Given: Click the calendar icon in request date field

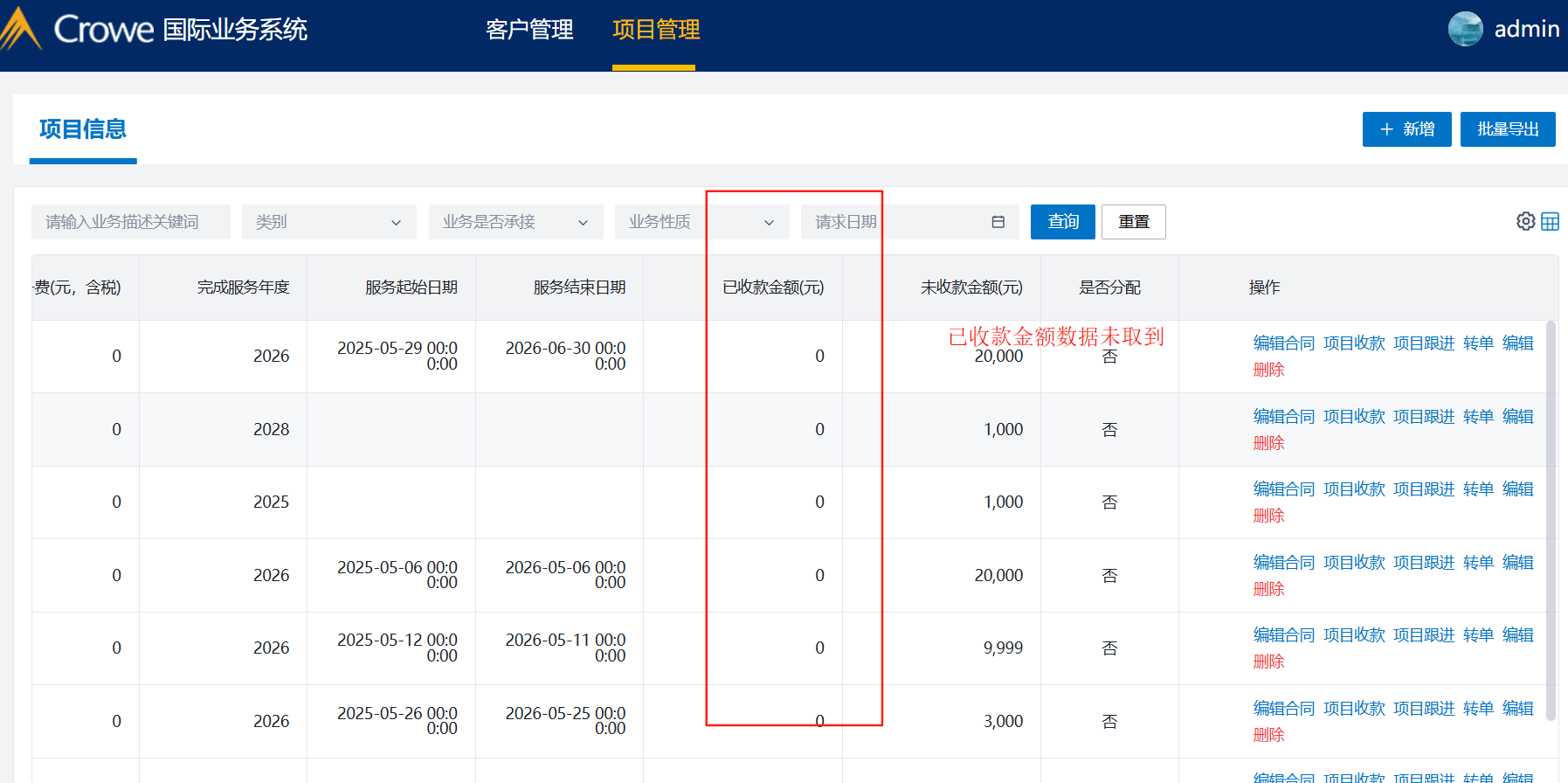Looking at the screenshot, I should [998, 222].
